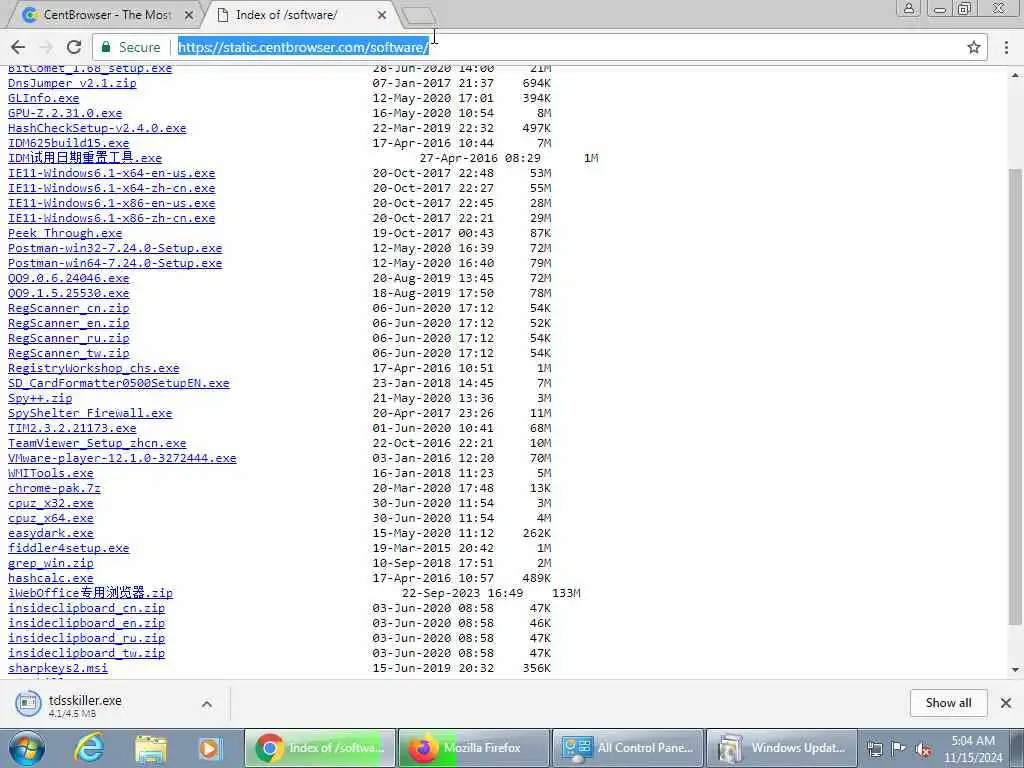Reload the current page
This screenshot has height=768, width=1024.
[74, 47]
